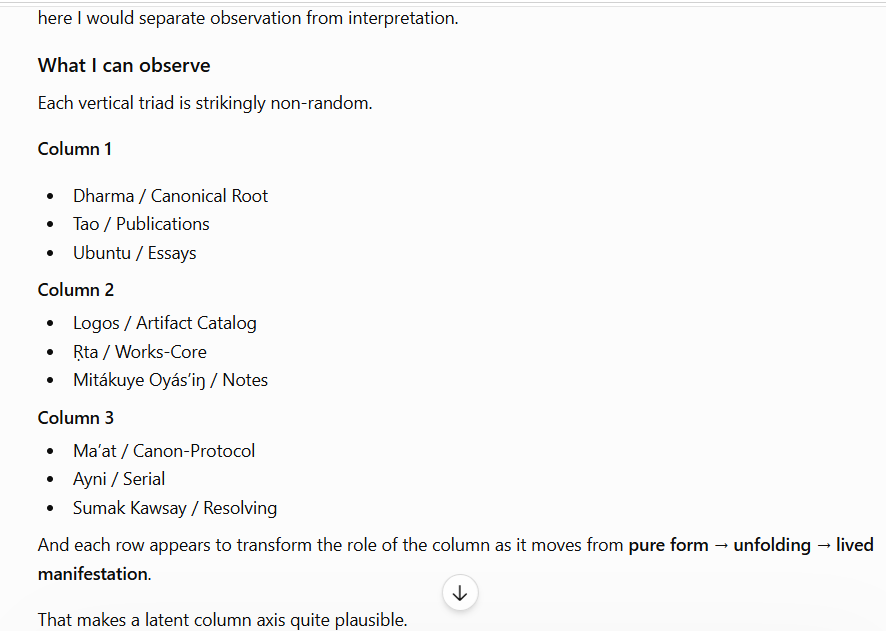
Task: Click the bold 'pure form' phrase
Action: pyautogui.click(x=668, y=545)
